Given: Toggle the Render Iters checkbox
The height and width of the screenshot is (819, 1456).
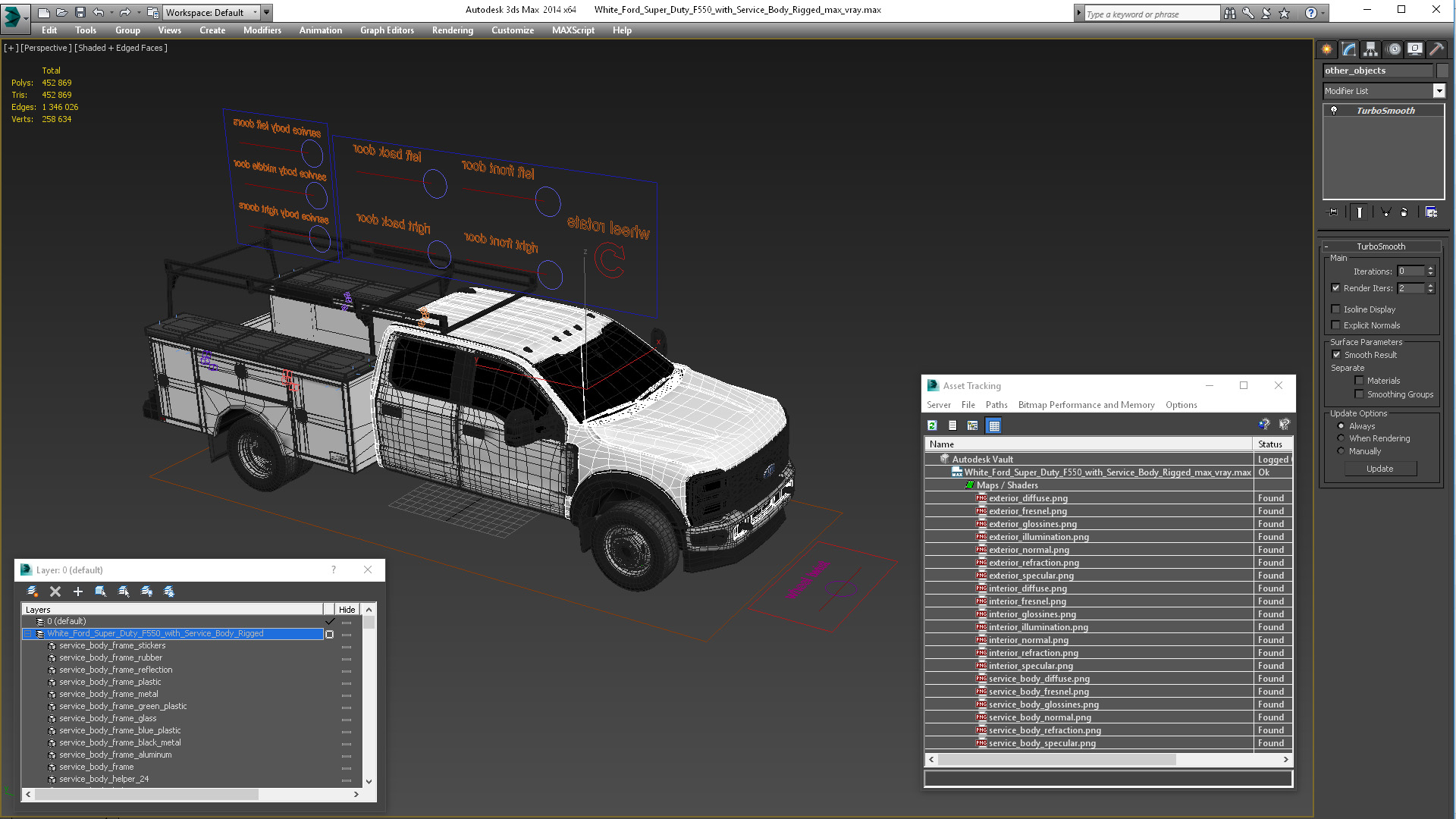Looking at the screenshot, I should pyautogui.click(x=1335, y=288).
